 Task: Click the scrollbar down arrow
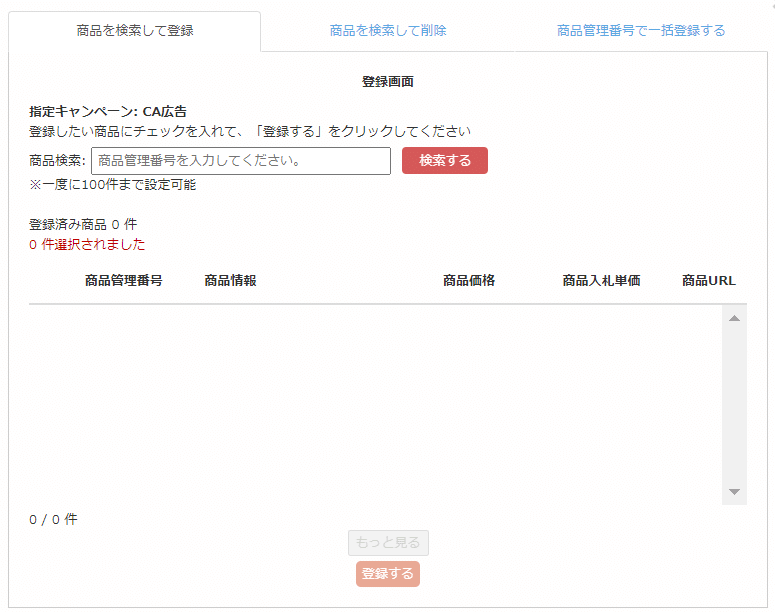[x=734, y=492]
